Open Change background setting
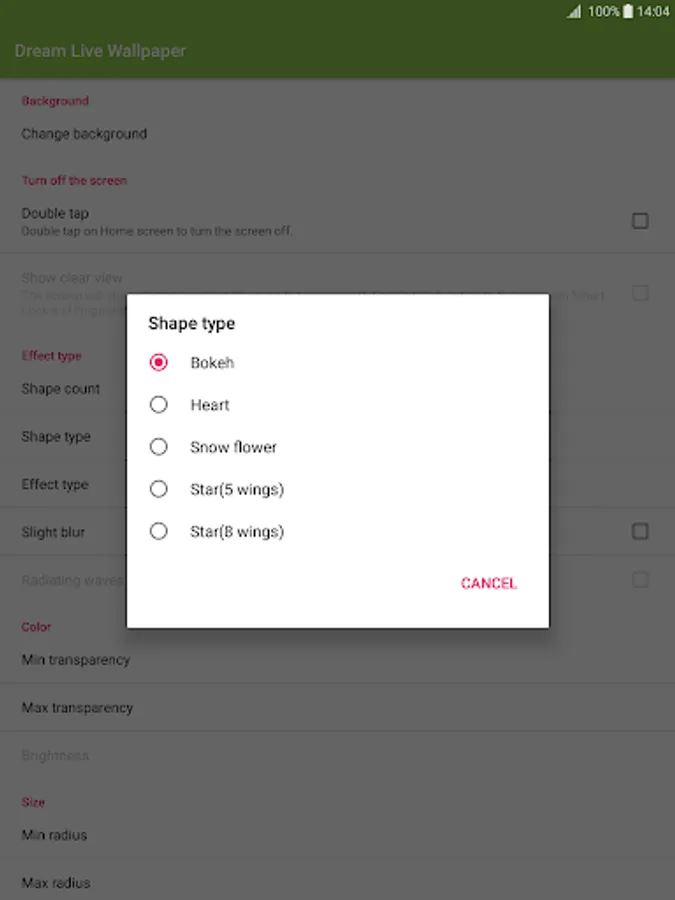 tap(85, 134)
